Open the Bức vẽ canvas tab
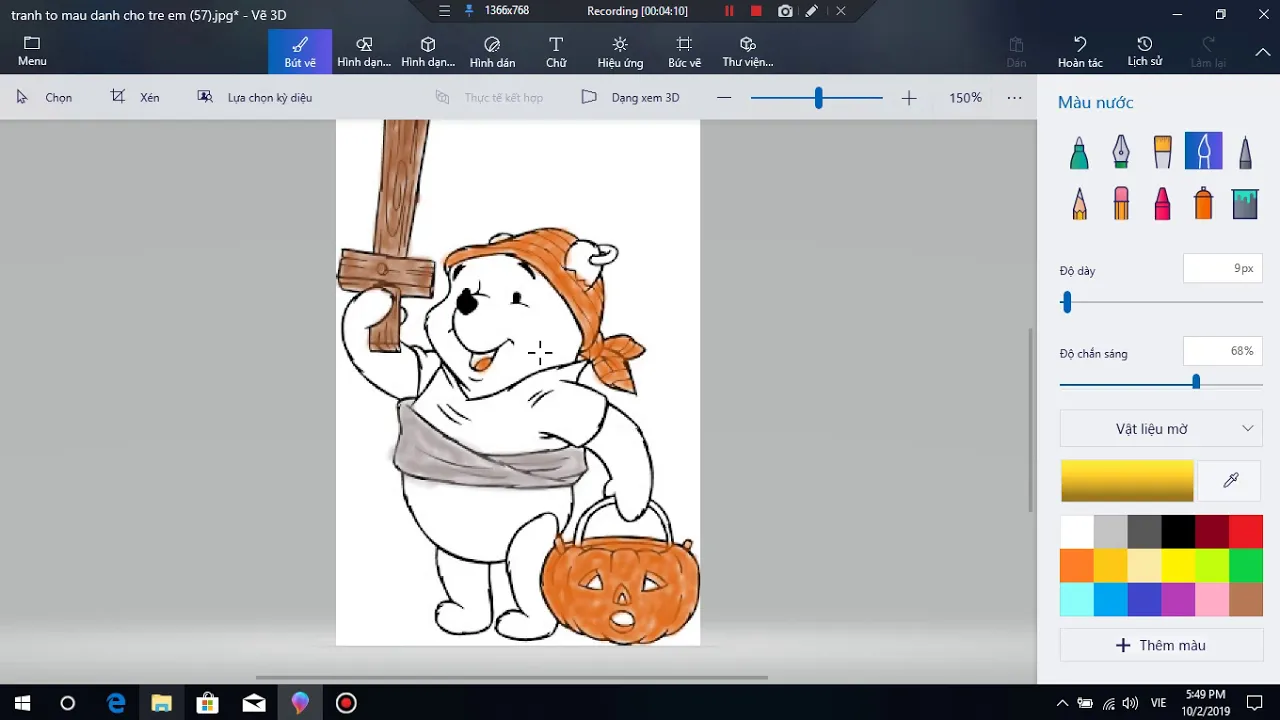 tap(684, 52)
